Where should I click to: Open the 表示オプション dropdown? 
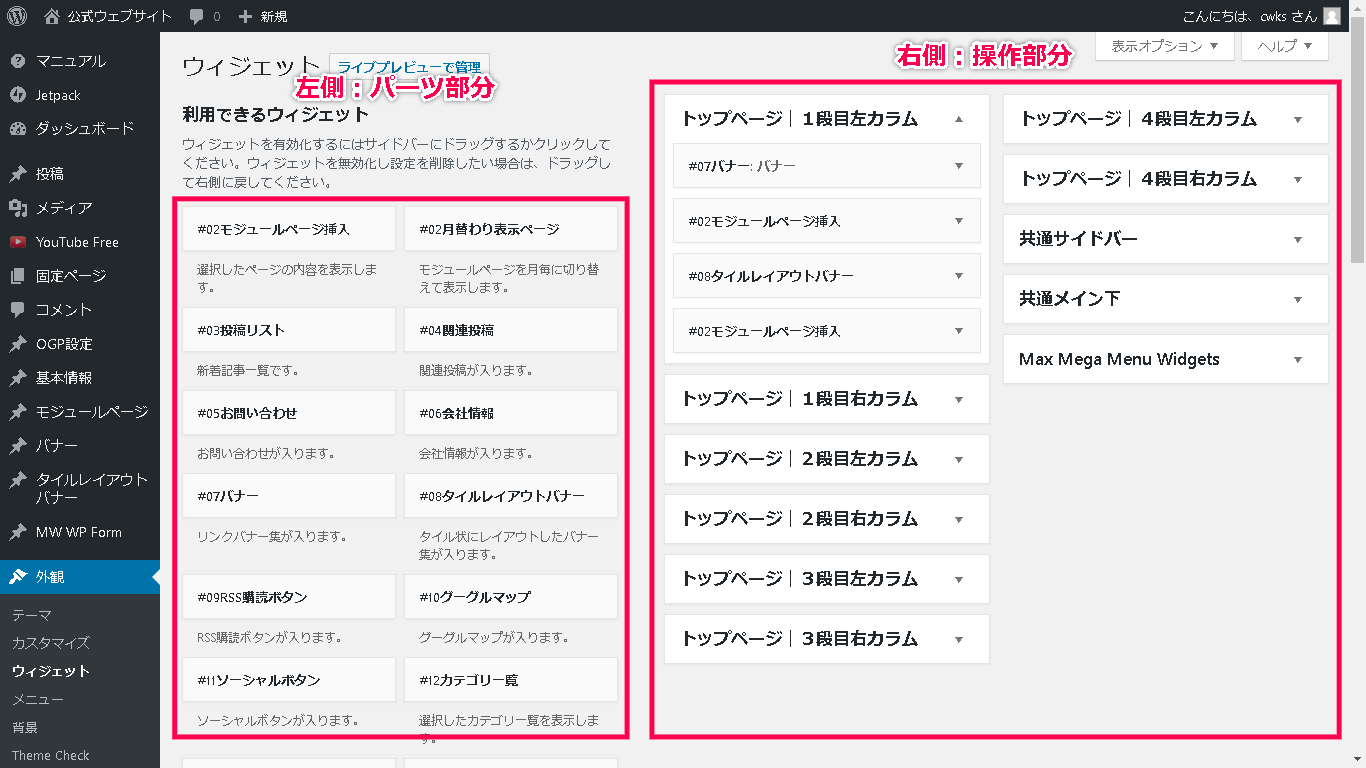[1164, 46]
